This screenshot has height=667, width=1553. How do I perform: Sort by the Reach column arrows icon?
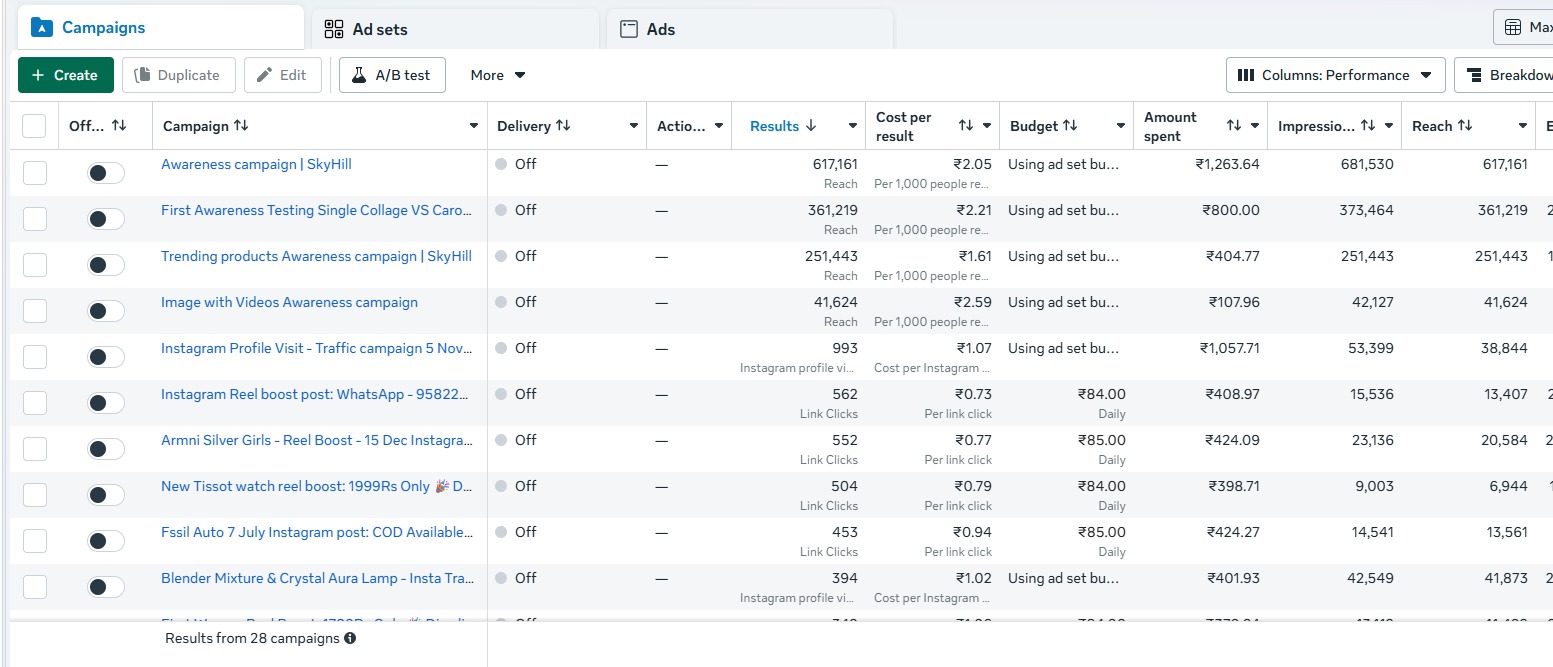1465,126
